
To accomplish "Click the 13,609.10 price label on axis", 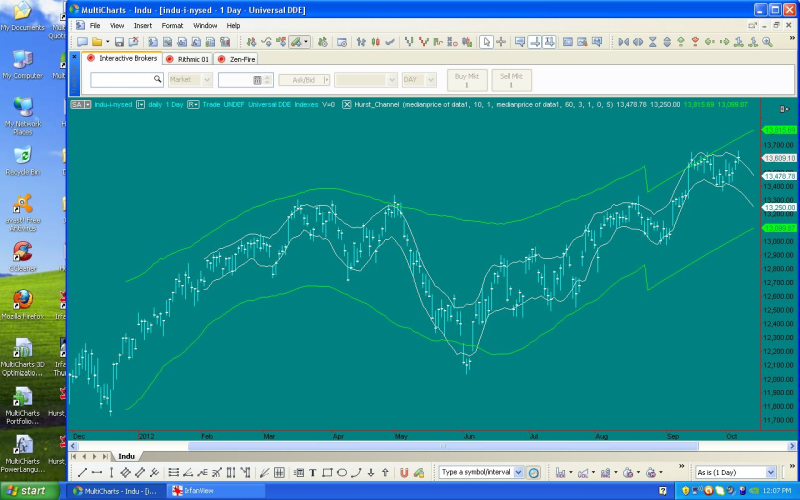I will tap(780, 158).
